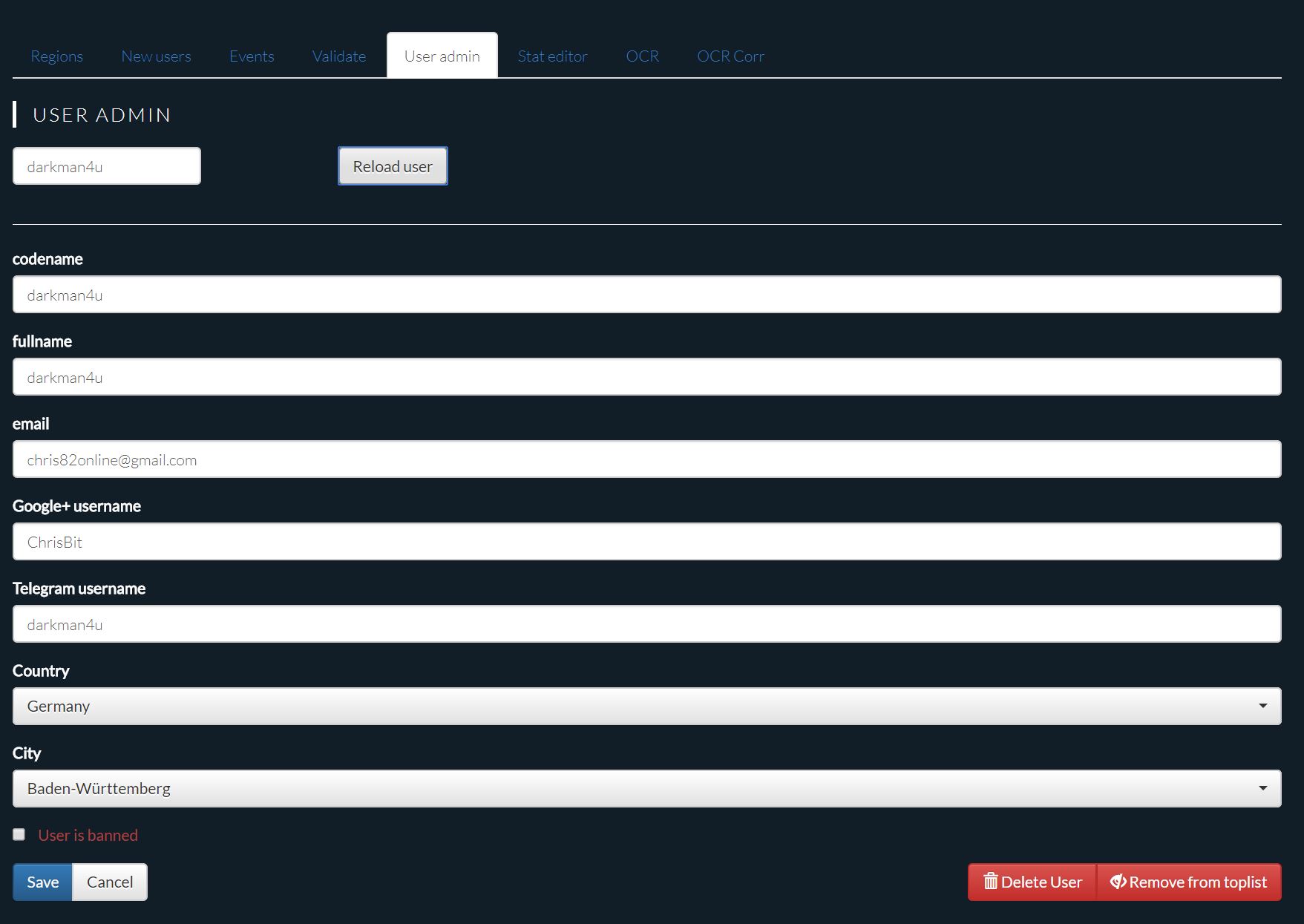1304x924 pixels.
Task: Click into the email input field
Action: point(647,459)
